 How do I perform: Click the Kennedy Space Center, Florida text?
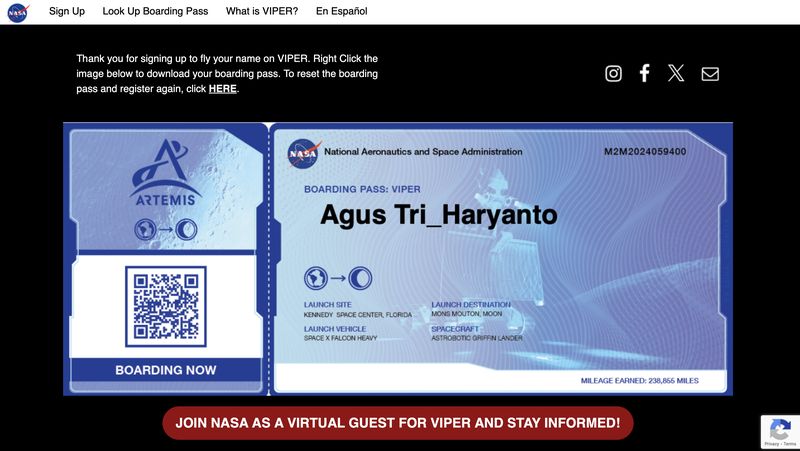coord(358,315)
